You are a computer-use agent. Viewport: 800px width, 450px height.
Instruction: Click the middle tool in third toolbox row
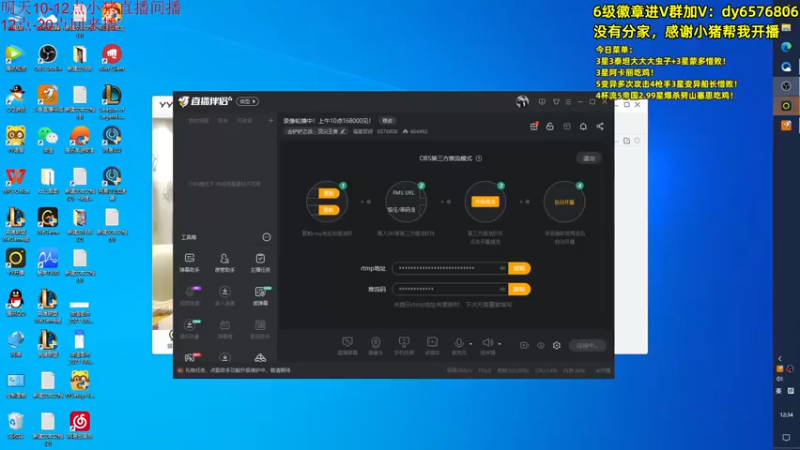tap(224, 329)
